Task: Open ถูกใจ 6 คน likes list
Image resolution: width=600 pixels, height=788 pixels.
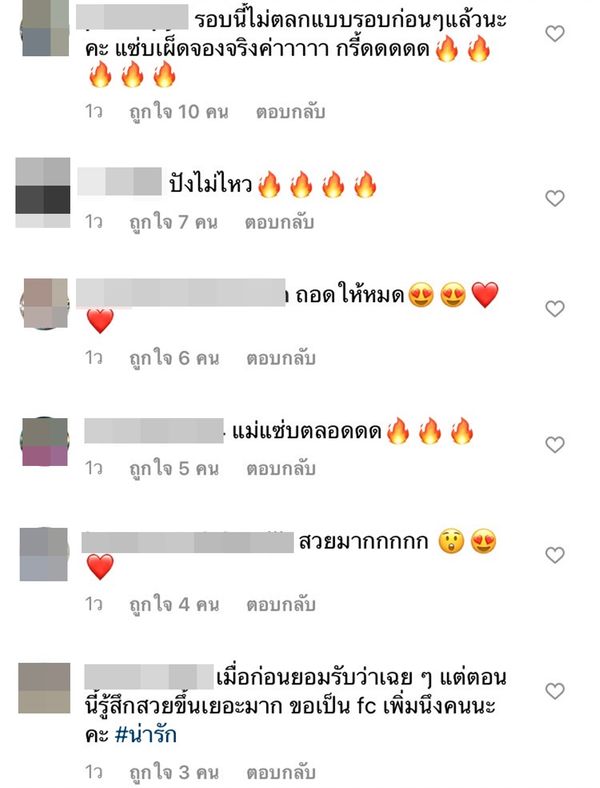Action: tap(174, 358)
